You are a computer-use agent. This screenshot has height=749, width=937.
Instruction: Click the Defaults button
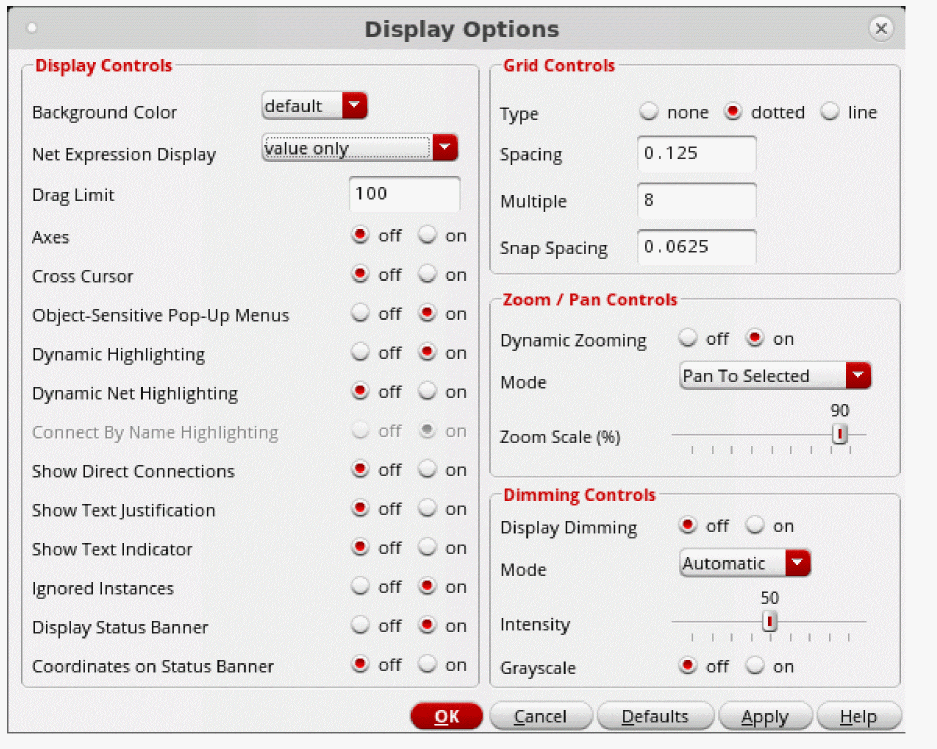coord(655,716)
